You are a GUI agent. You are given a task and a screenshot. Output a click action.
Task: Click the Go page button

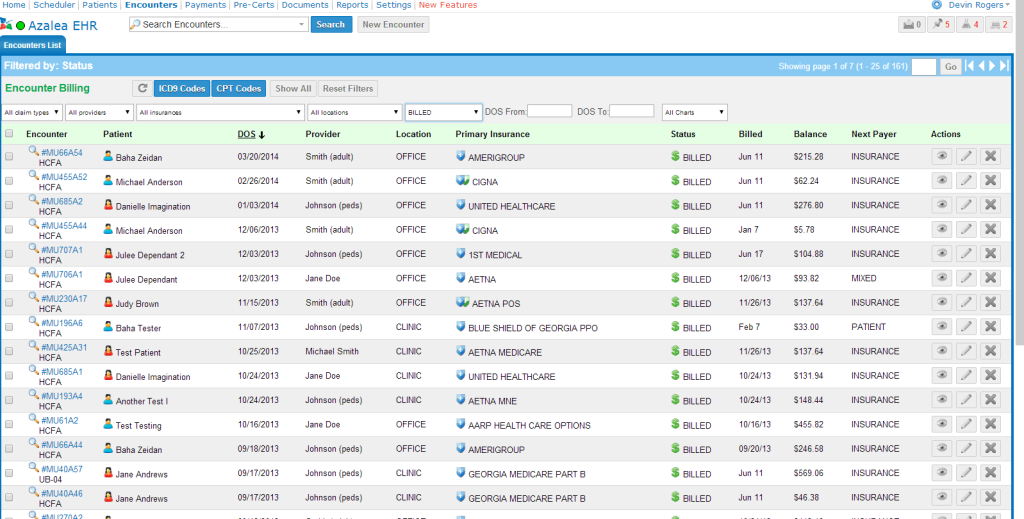pyautogui.click(x=951, y=67)
